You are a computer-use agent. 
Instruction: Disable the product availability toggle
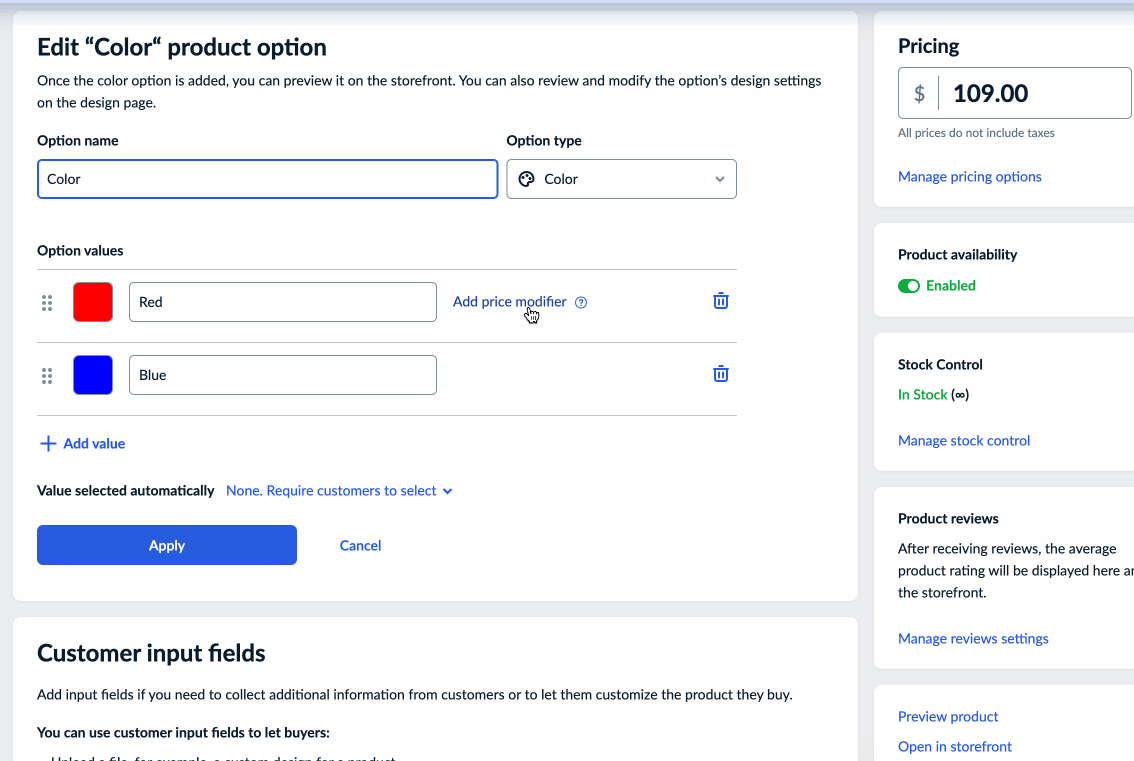click(909, 286)
